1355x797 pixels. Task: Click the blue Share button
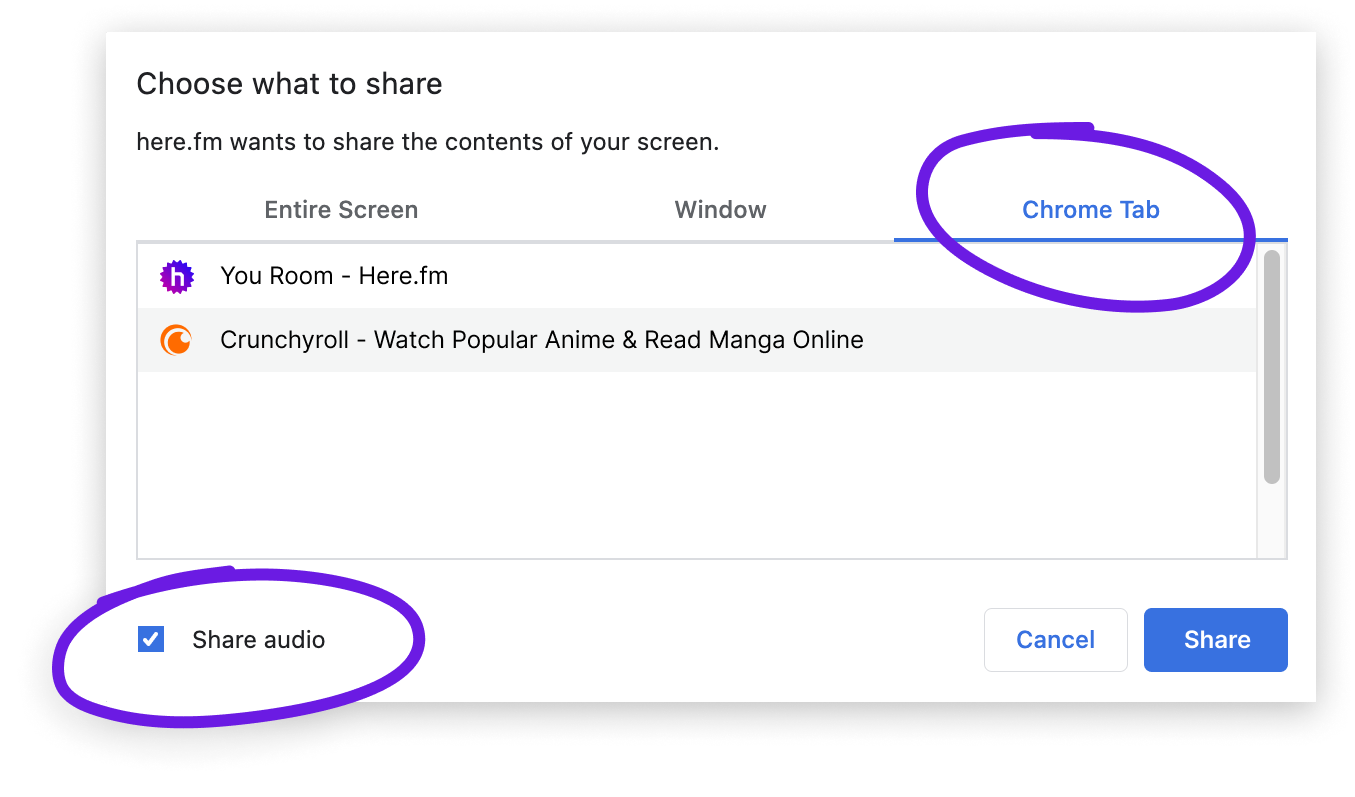(1216, 640)
